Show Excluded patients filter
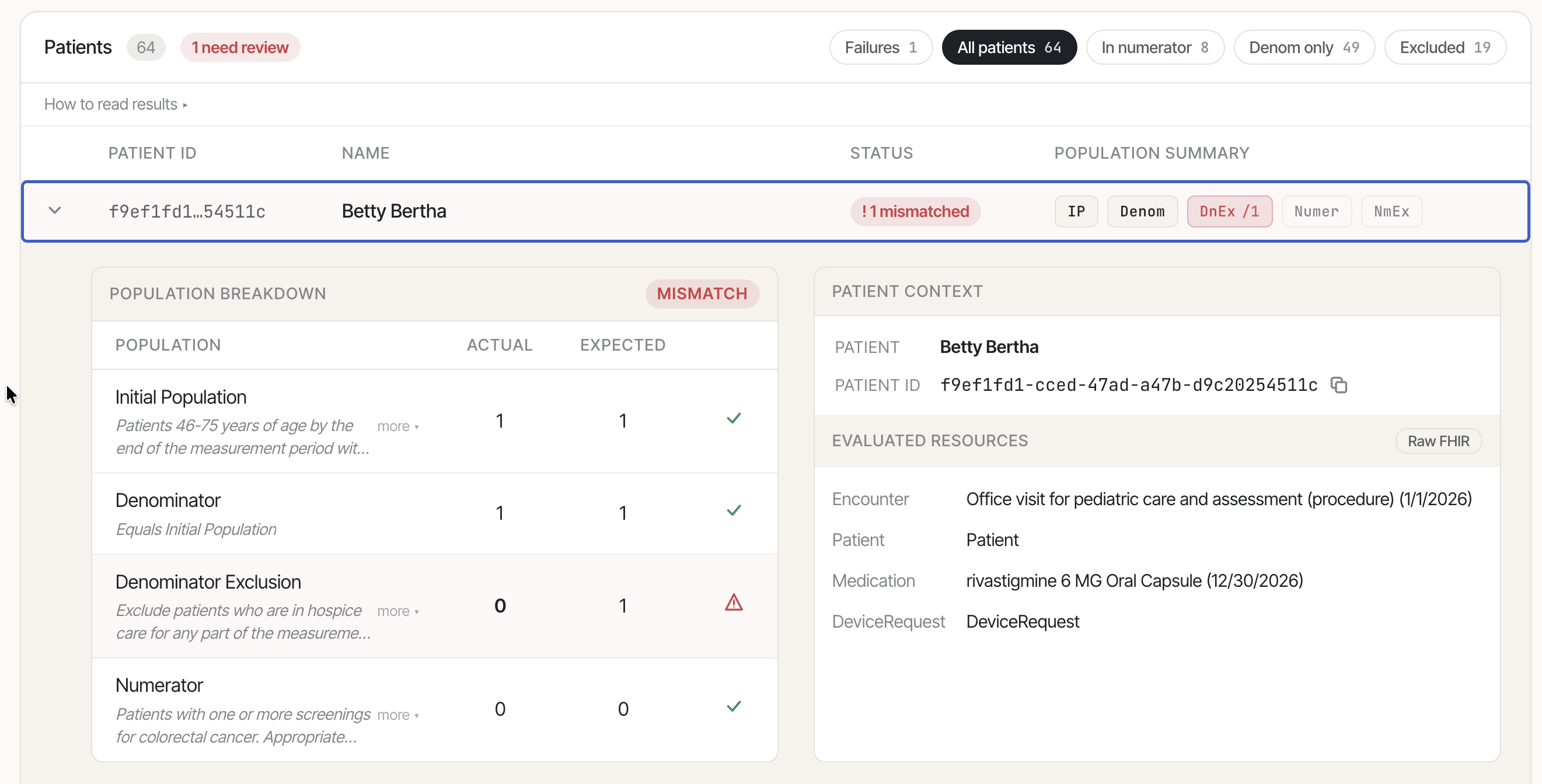 coord(1445,47)
